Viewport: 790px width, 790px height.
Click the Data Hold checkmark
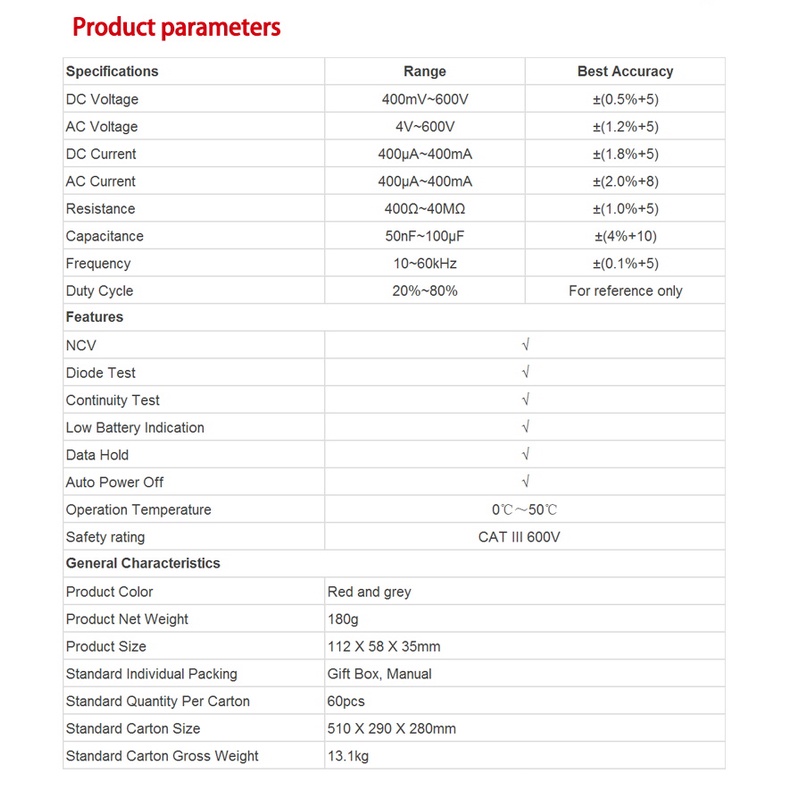pos(525,454)
